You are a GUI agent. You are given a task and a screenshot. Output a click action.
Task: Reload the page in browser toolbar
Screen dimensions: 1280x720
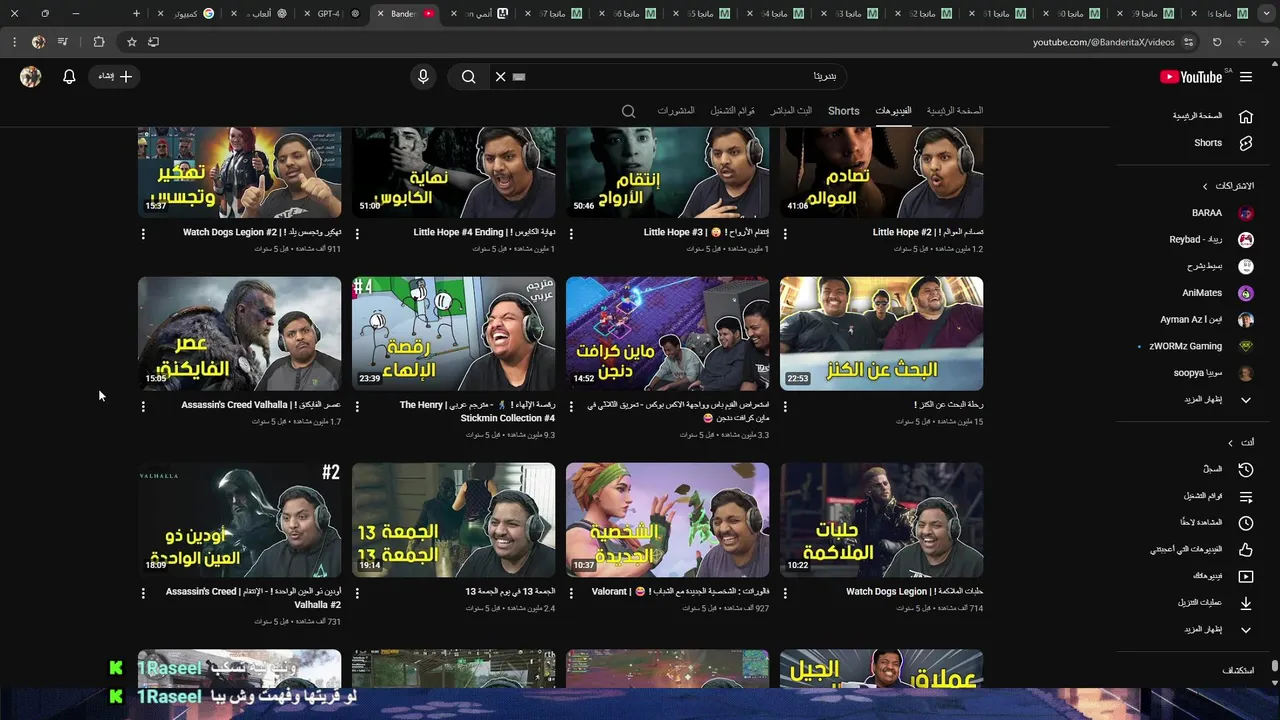(x=1217, y=42)
